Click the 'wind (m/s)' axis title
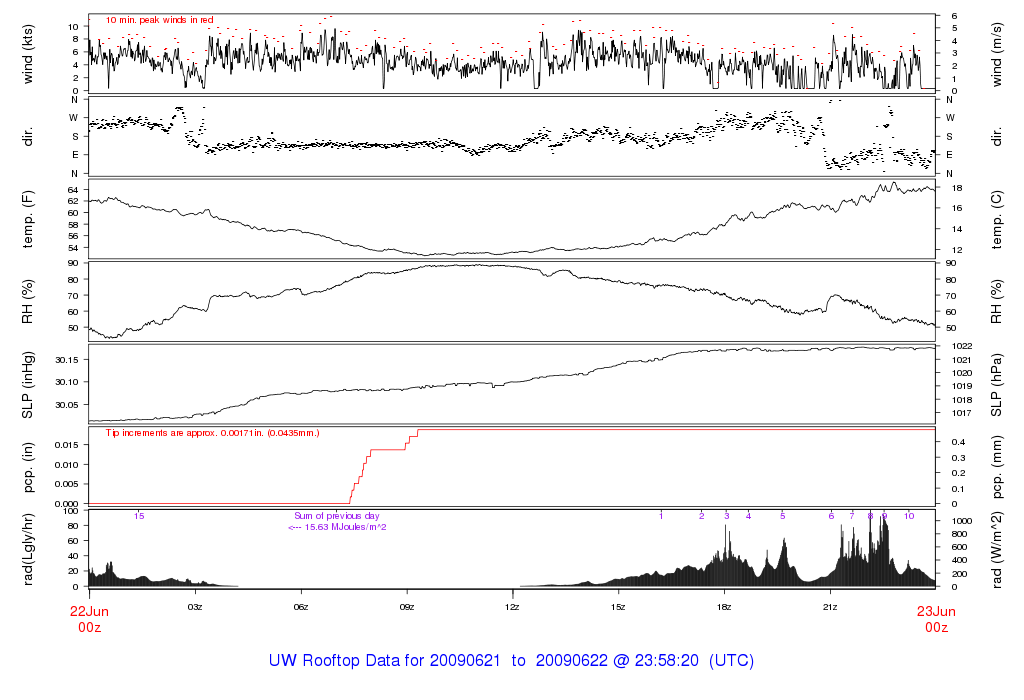The height and width of the screenshot is (700, 1024). click(997, 54)
